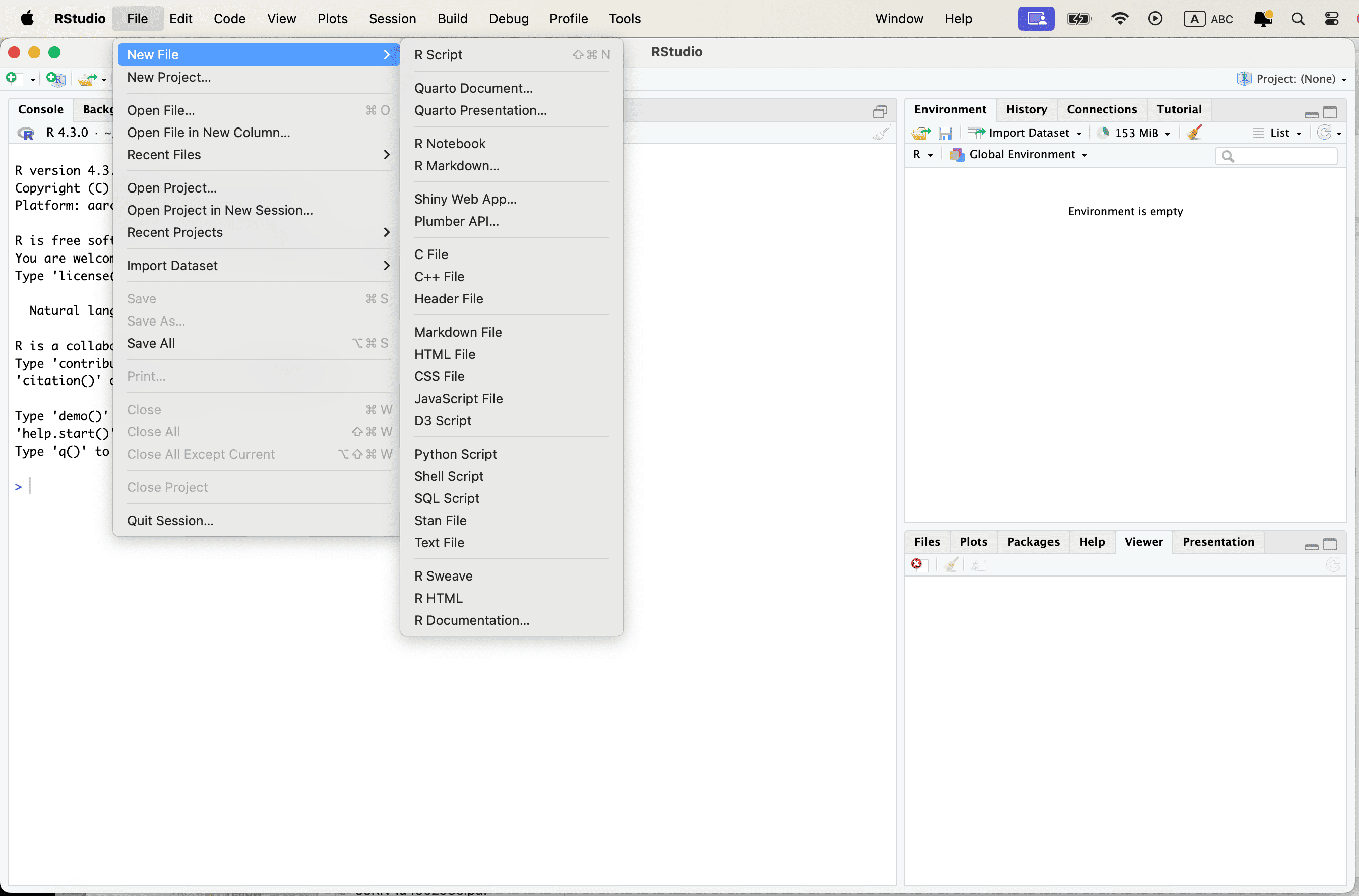
Task: Click the refresh environment icon
Action: point(1324,133)
